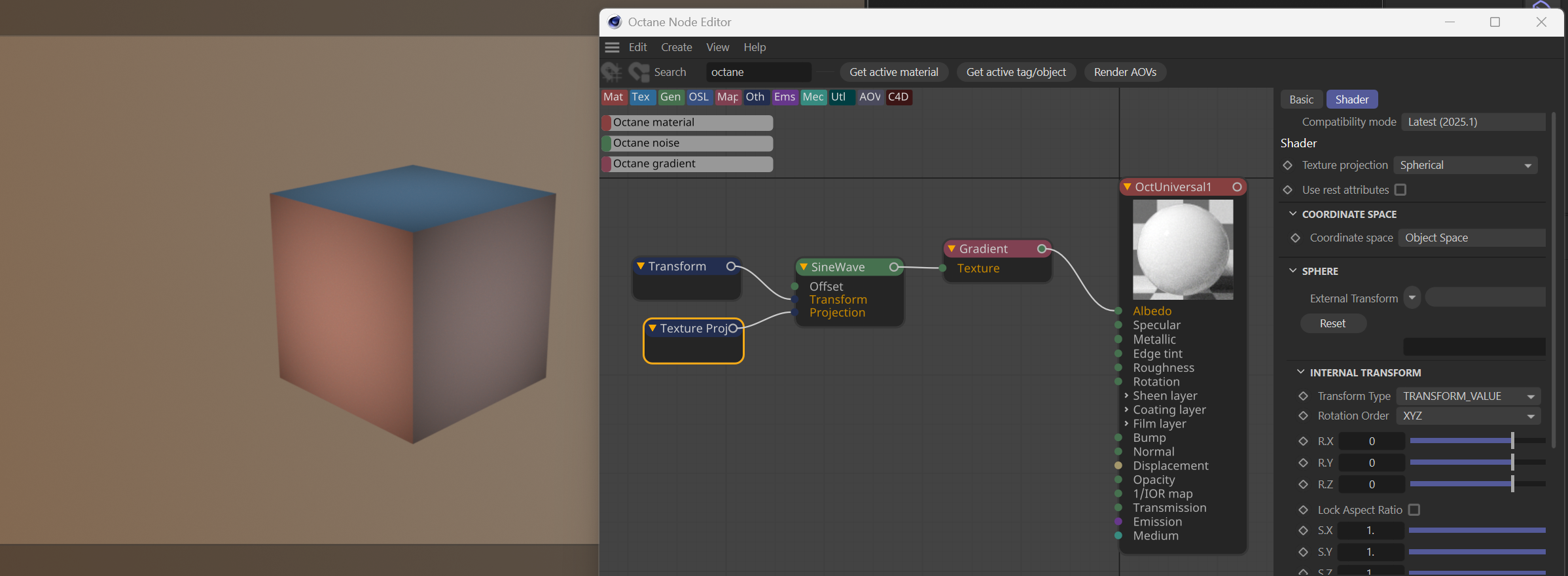
Task: Switch to the Shader tab
Action: [x=1352, y=99]
